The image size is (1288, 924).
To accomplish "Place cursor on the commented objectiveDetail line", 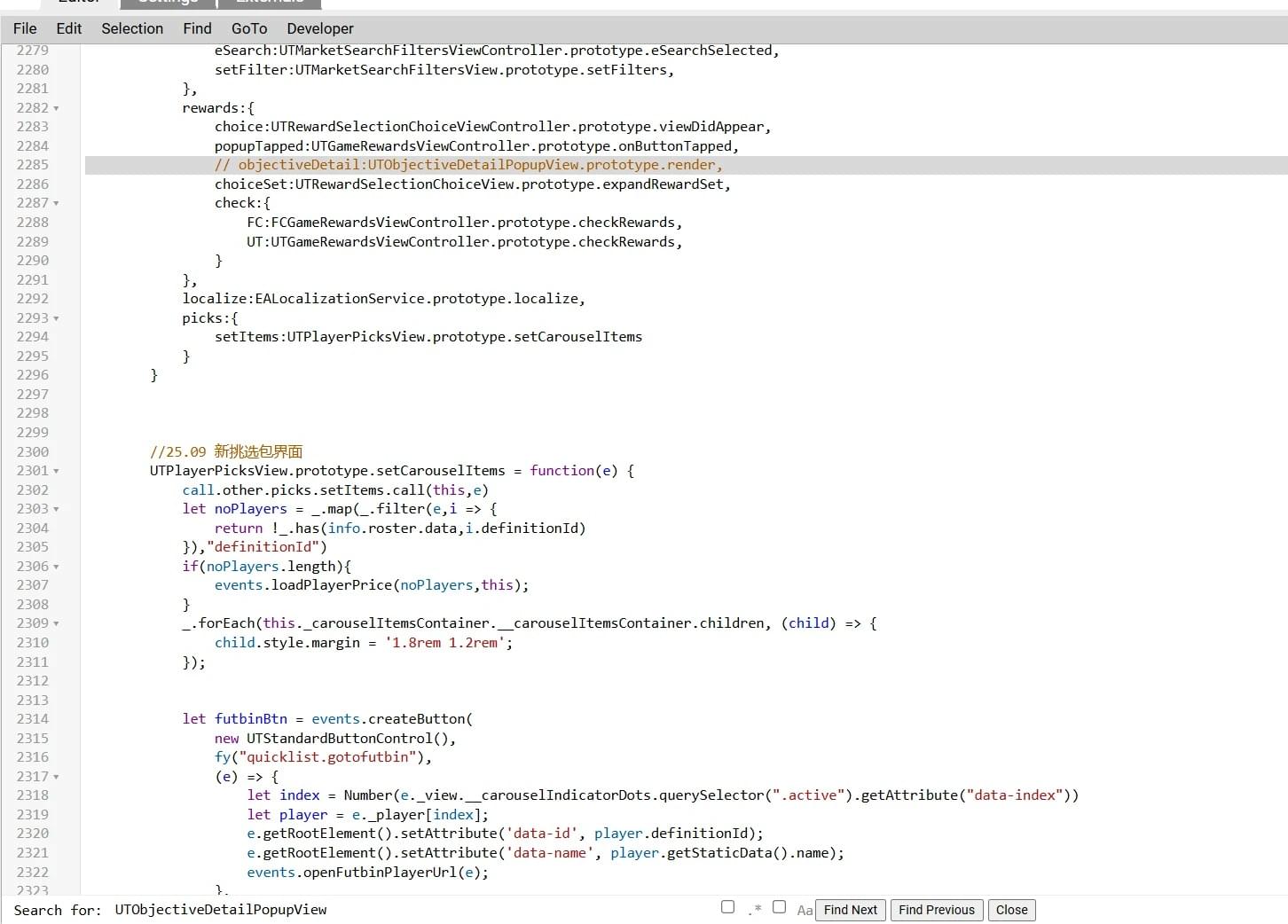I will [x=468, y=165].
